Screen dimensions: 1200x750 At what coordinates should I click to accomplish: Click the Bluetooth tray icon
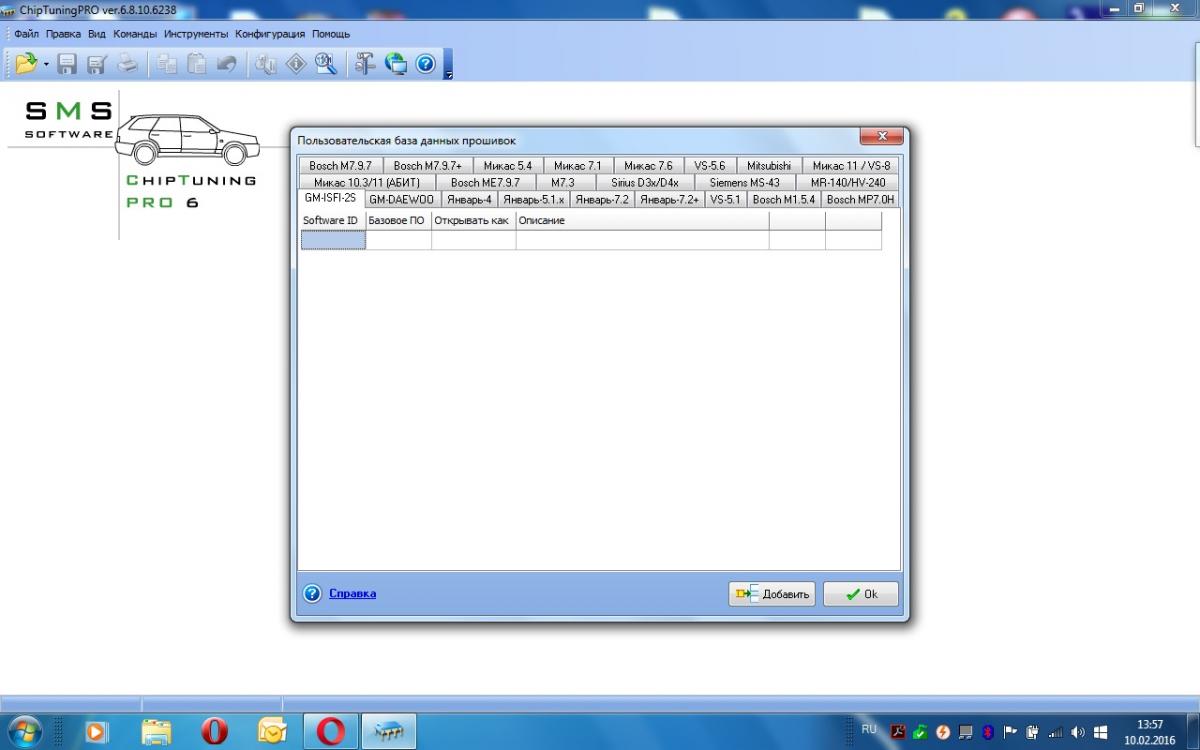[x=988, y=732]
